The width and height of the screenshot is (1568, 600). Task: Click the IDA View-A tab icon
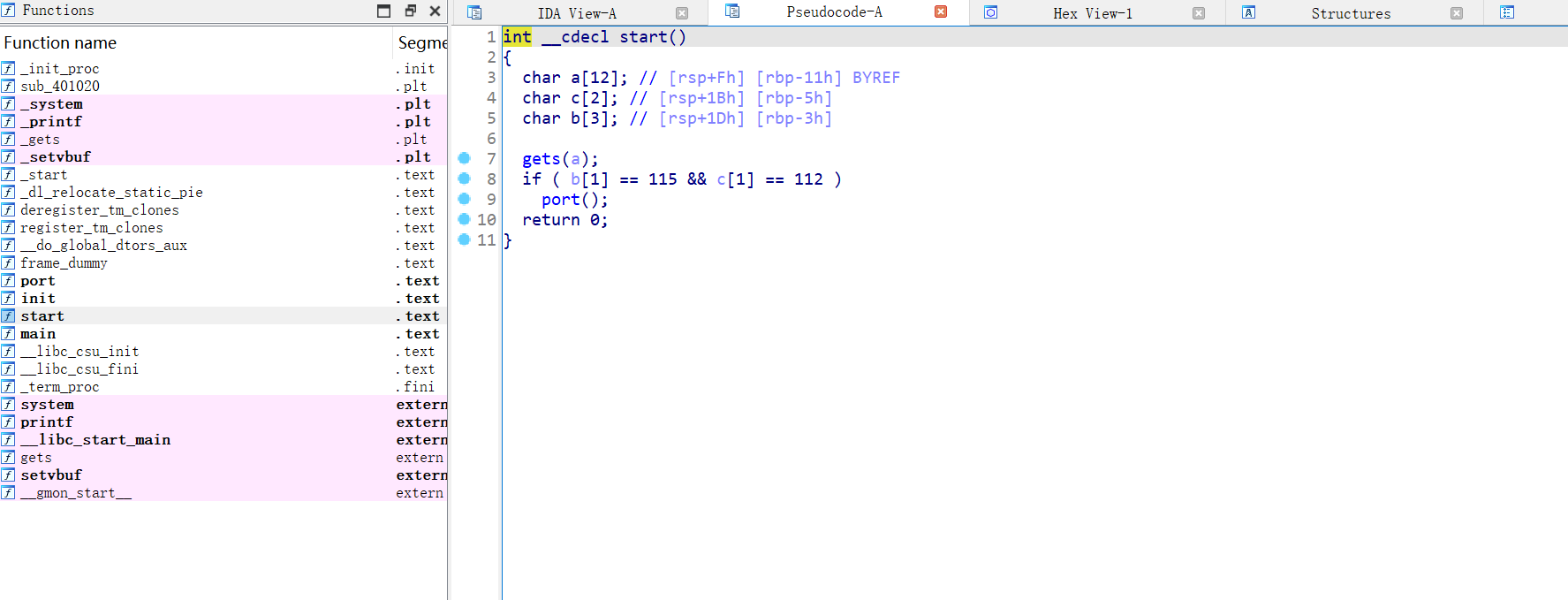click(474, 12)
